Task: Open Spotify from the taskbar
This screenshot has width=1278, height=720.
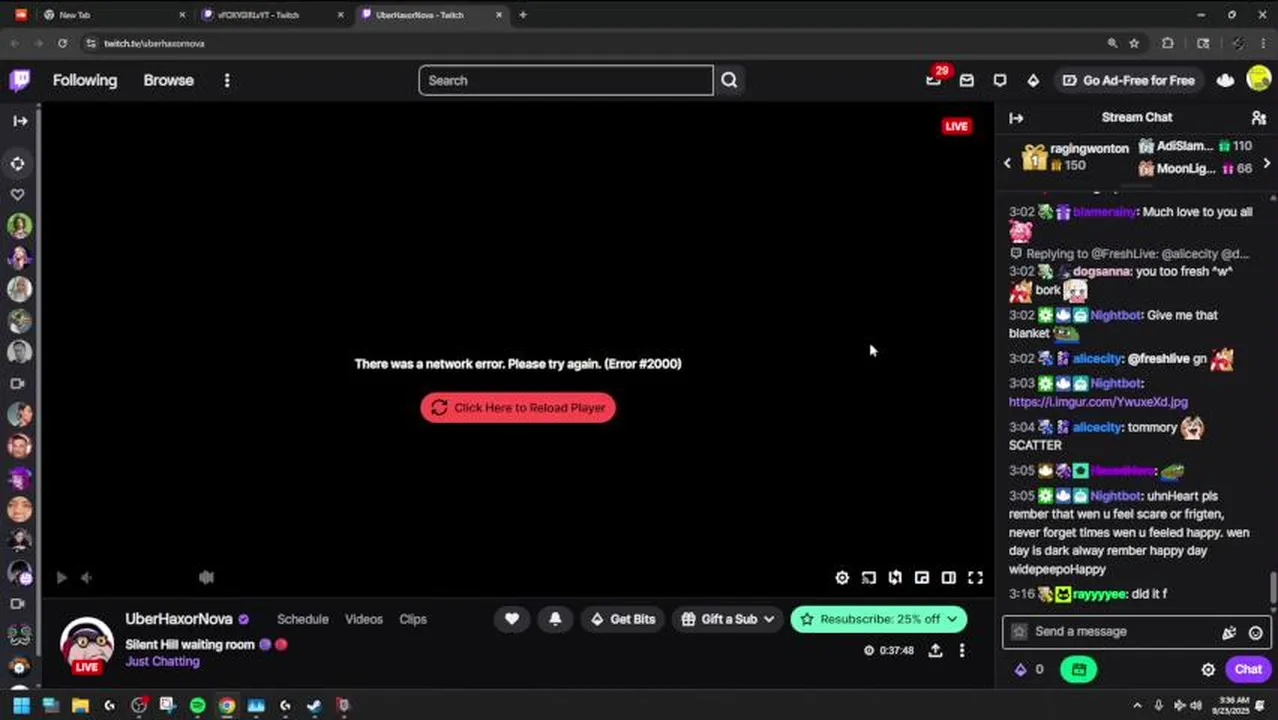Action: coord(197,705)
